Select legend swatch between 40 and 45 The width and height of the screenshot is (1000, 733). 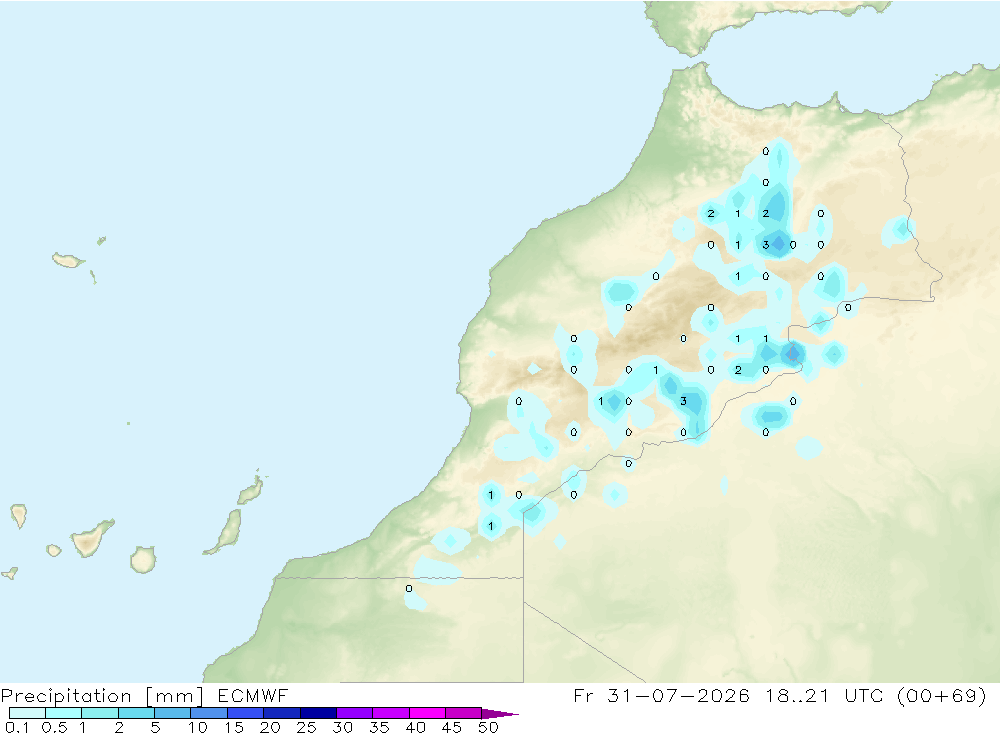click(x=427, y=713)
